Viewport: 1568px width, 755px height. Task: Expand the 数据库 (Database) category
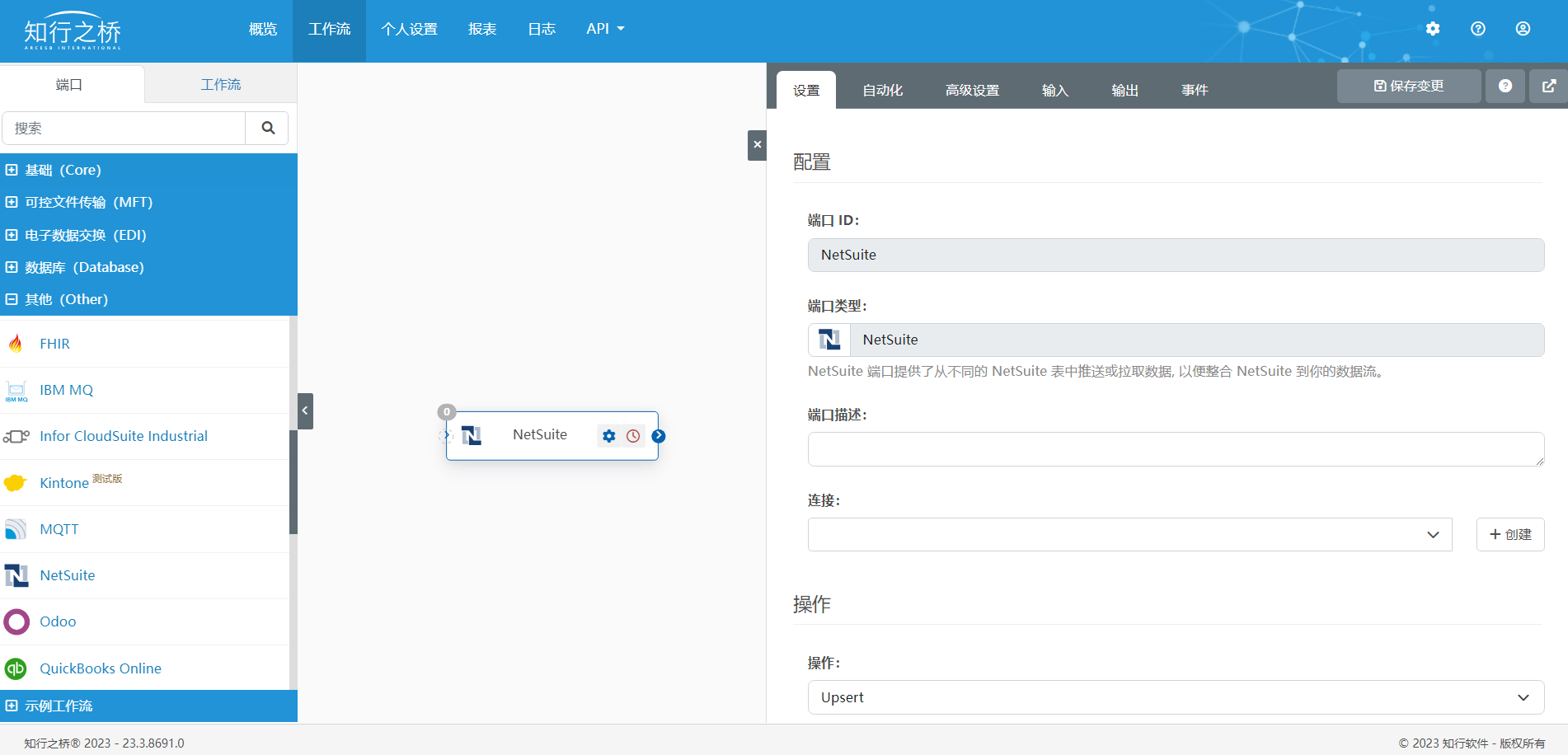click(148, 267)
